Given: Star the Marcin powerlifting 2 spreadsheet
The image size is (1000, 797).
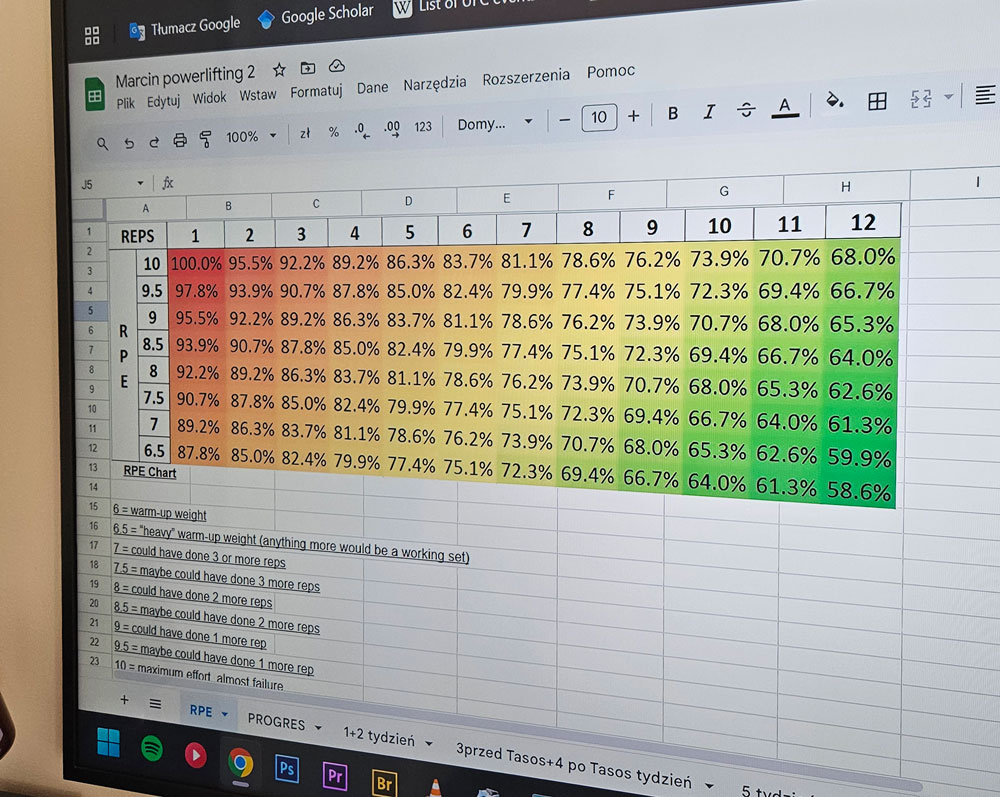Looking at the screenshot, I should point(279,70).
